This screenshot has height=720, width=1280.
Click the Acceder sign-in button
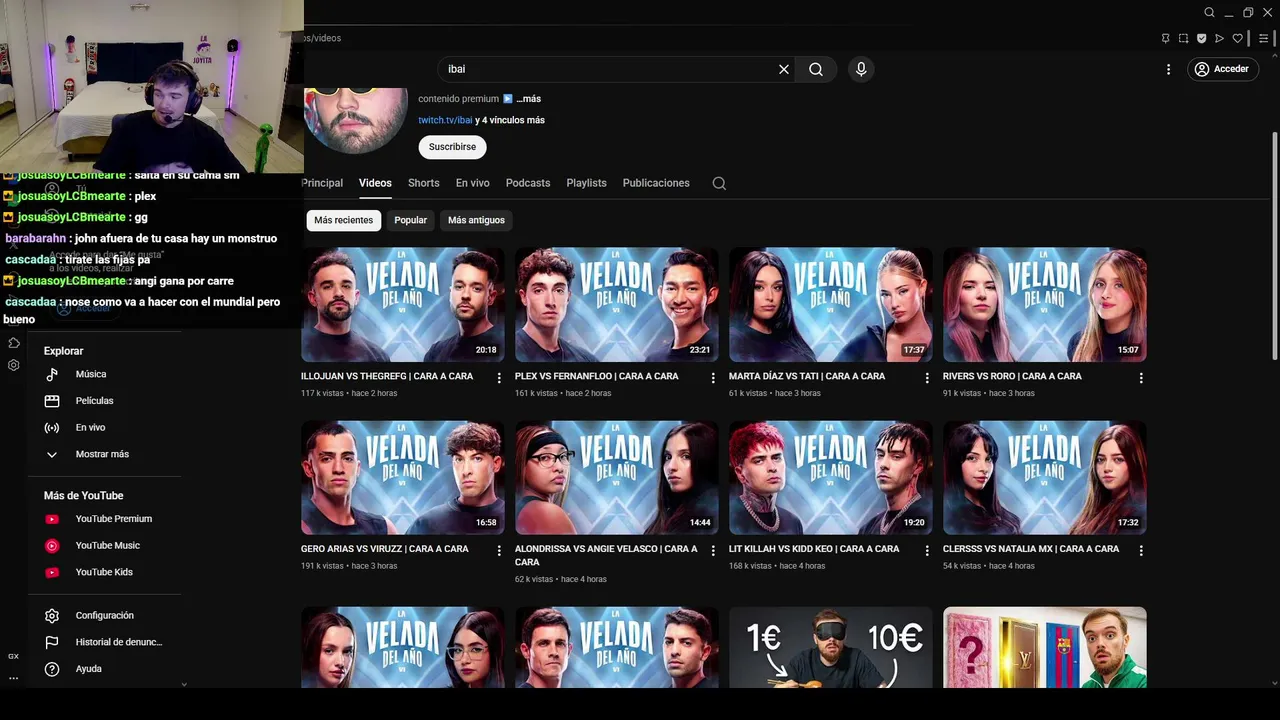coord(1222,69)
